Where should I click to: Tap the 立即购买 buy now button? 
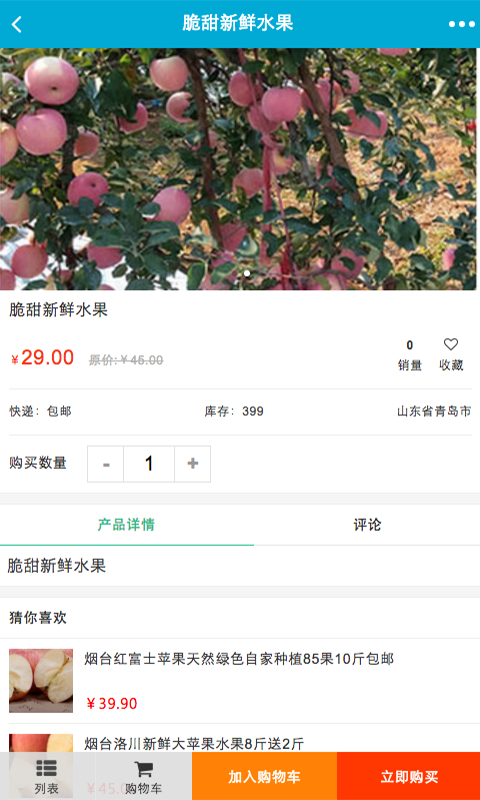click(x=409, y=777)
